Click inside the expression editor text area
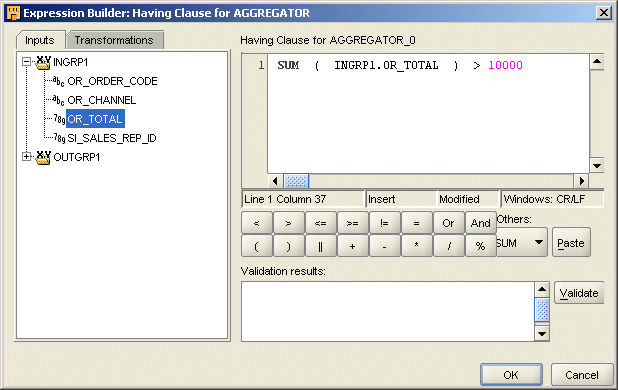Viewport: 618px width, 390px height. click(428, 113)
